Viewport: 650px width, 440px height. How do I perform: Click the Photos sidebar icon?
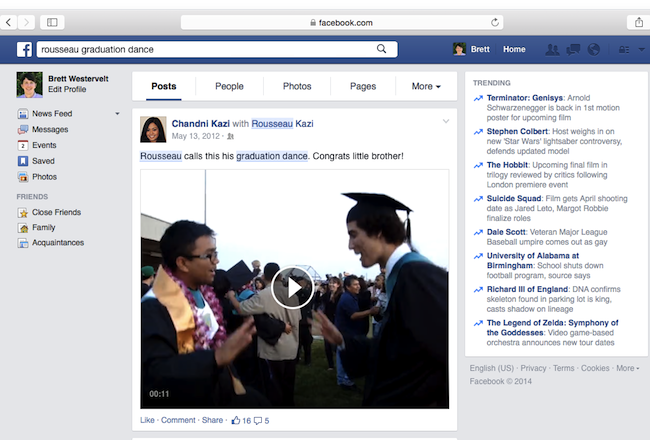coord(23,177)
